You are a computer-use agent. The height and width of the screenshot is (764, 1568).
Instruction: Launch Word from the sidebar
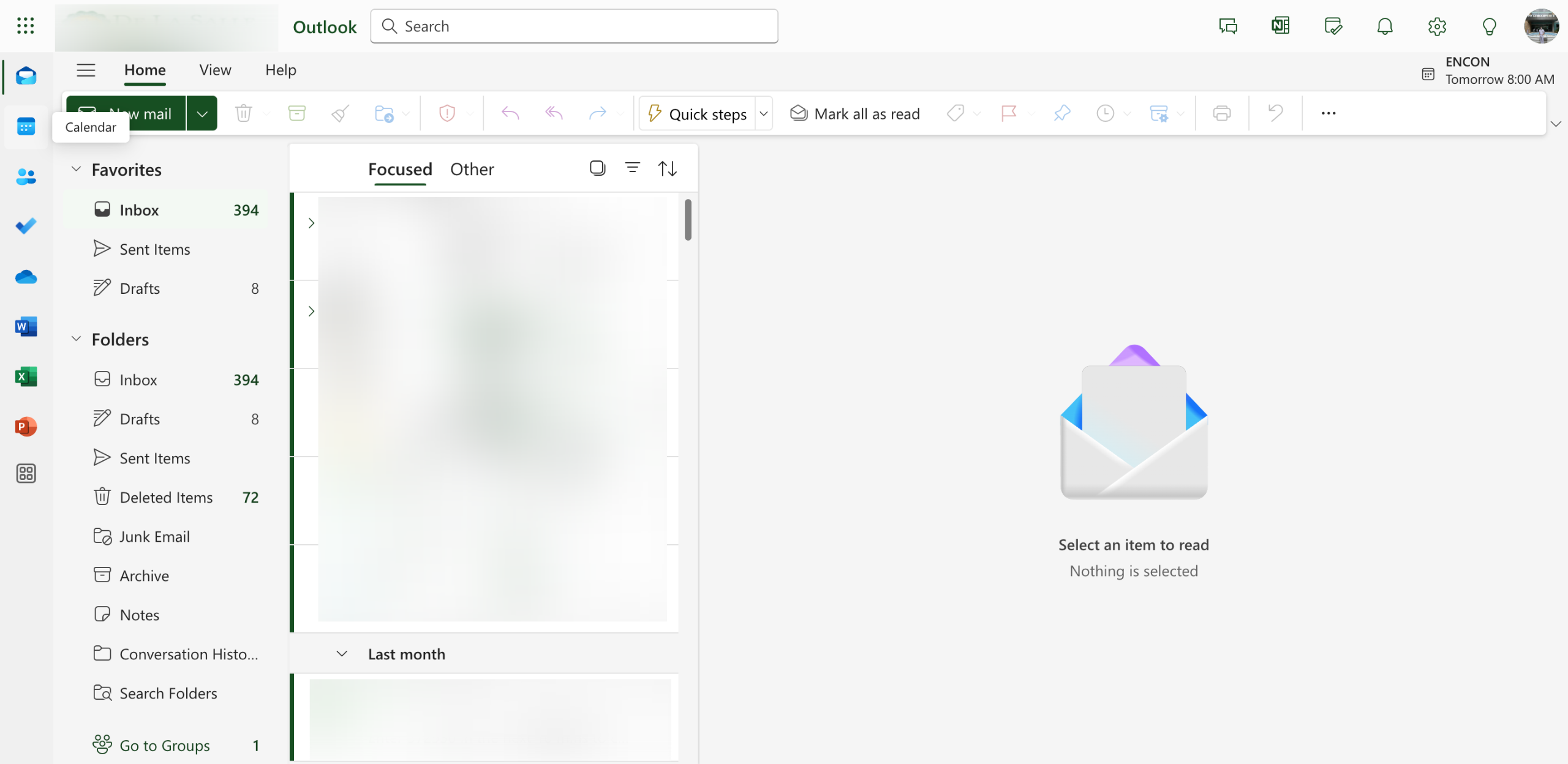(x=26, y=326)
